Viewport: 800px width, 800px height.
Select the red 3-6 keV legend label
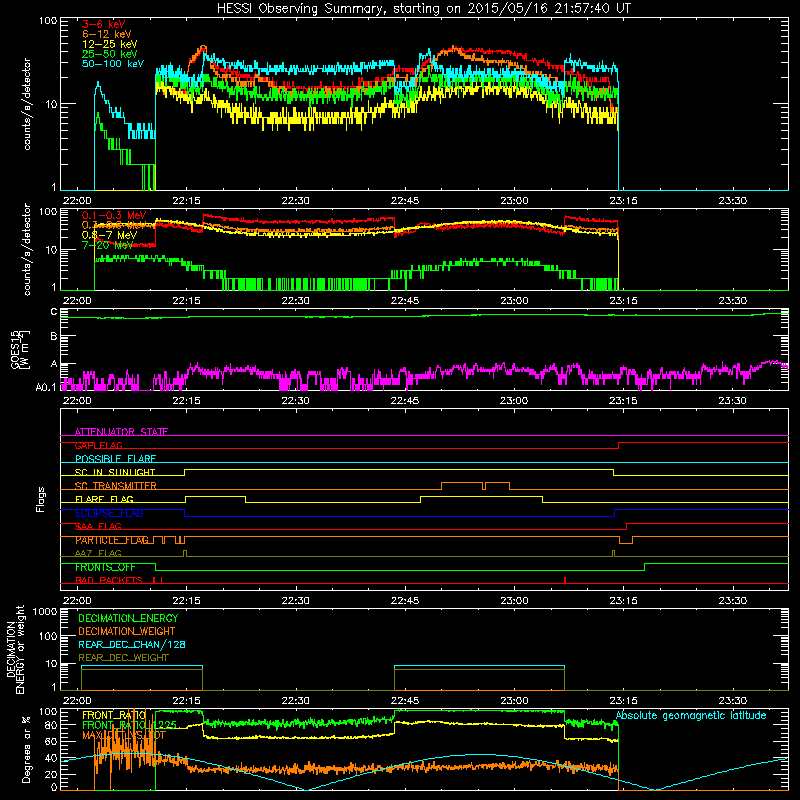click(103, 24)
